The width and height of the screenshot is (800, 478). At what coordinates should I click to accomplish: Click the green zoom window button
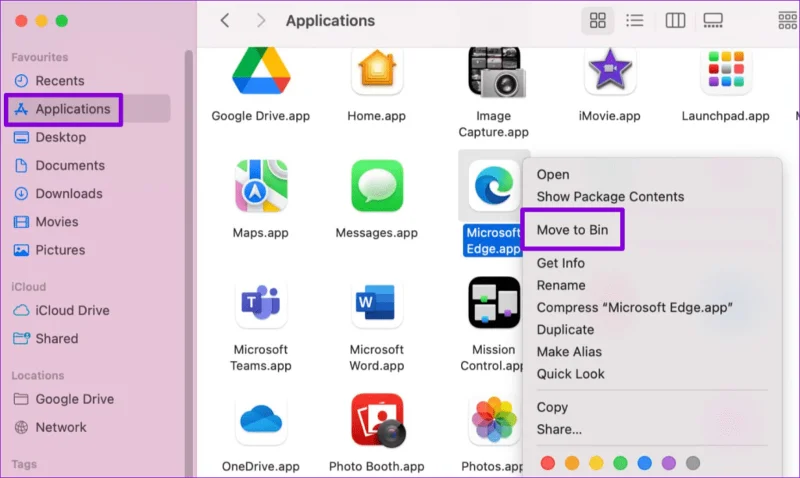62,21
